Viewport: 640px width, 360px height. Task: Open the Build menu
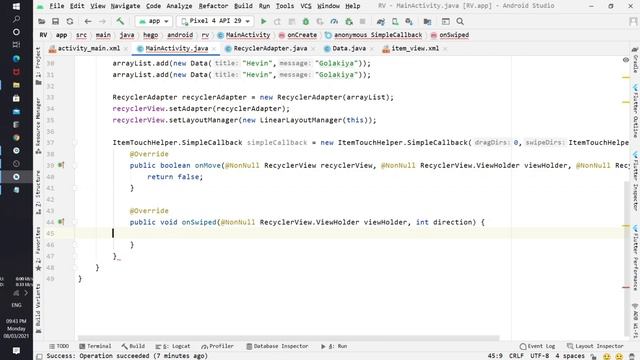tap(243, 6)
